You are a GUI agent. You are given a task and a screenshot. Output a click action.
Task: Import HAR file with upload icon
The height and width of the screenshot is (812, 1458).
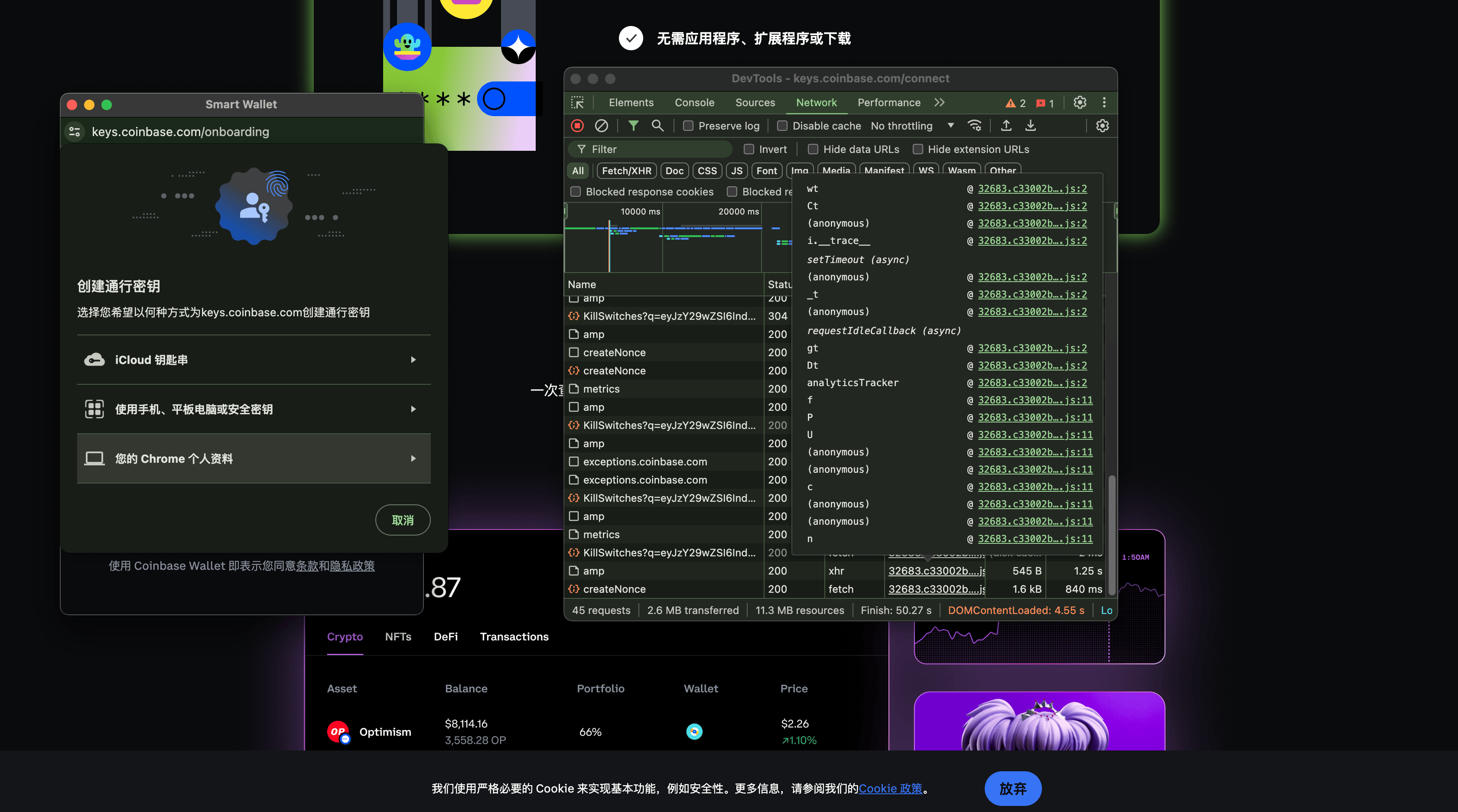coord(1006,126)
